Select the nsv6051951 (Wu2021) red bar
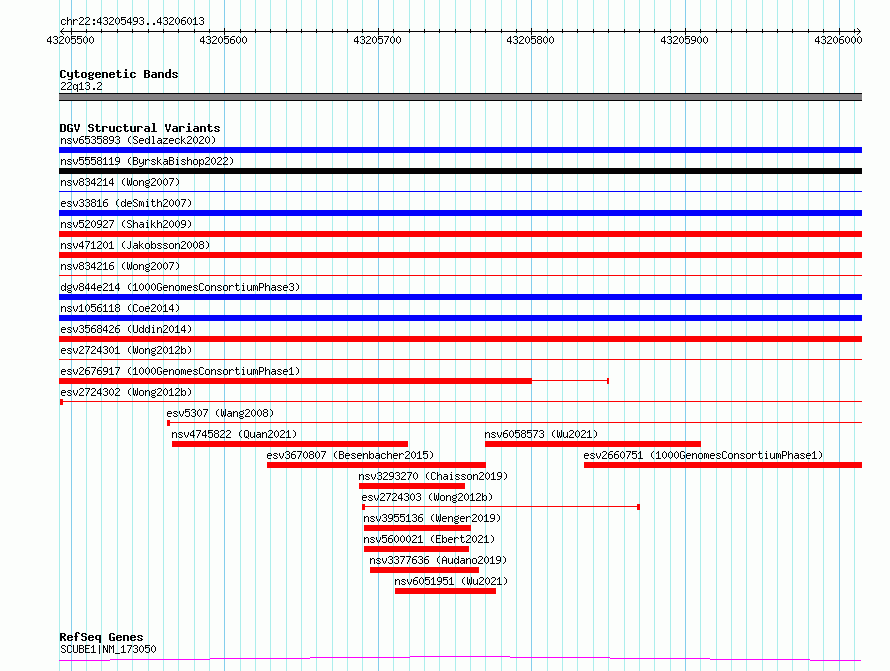Viewport: 890px width, 671px height. coord(445,591)
